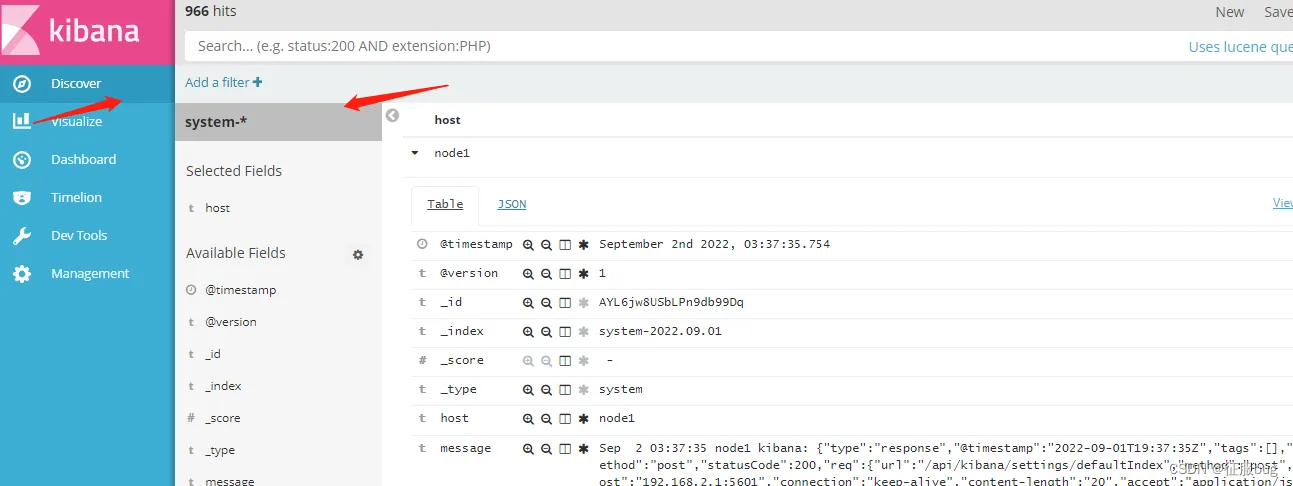Filter for value on _index row
The width and height of the screenshot is (1293, 486).
click(528, 331)
